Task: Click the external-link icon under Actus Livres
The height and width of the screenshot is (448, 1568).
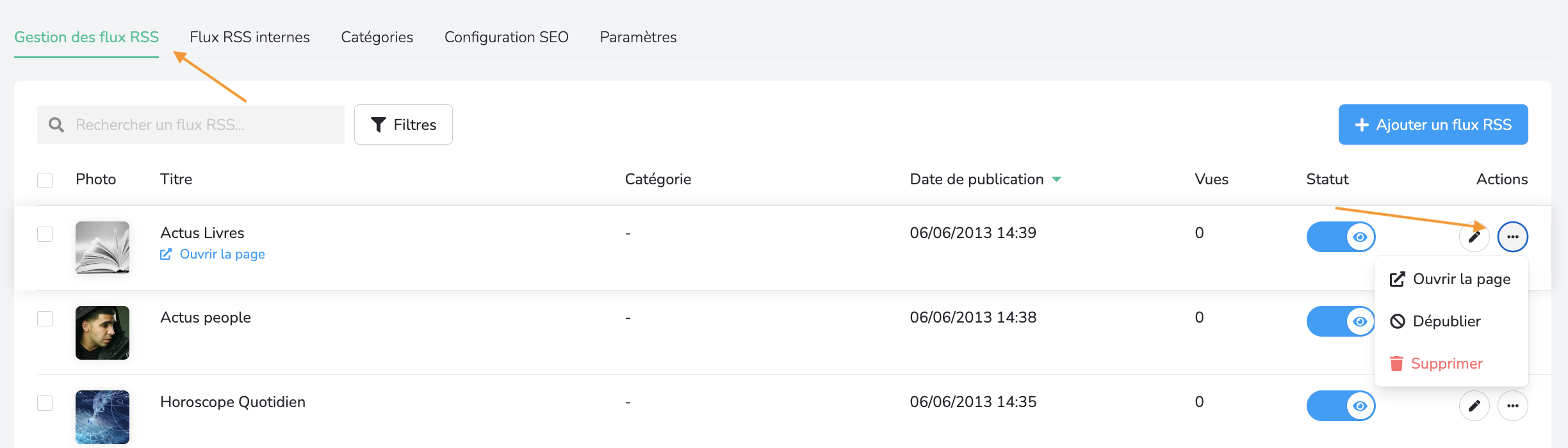Action: 166,255
